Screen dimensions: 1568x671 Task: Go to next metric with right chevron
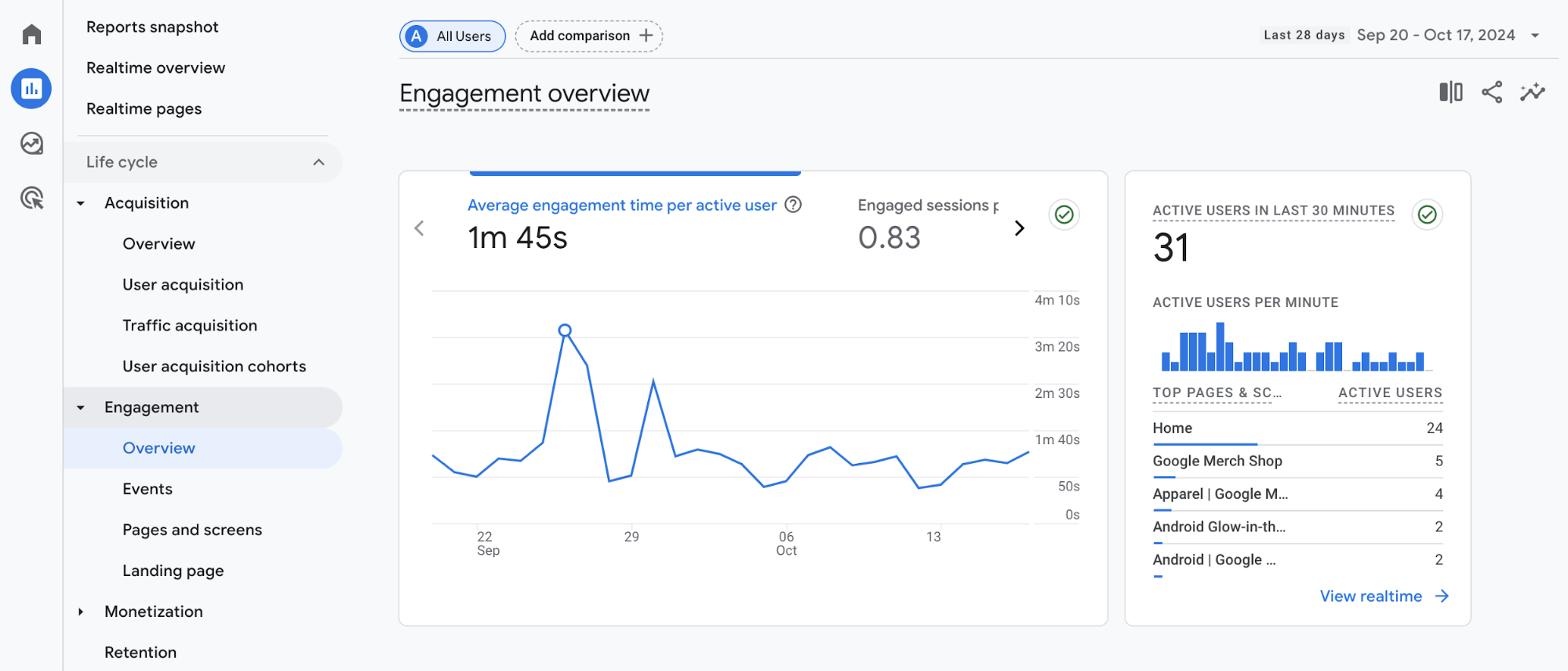[x=1020, y=228]
